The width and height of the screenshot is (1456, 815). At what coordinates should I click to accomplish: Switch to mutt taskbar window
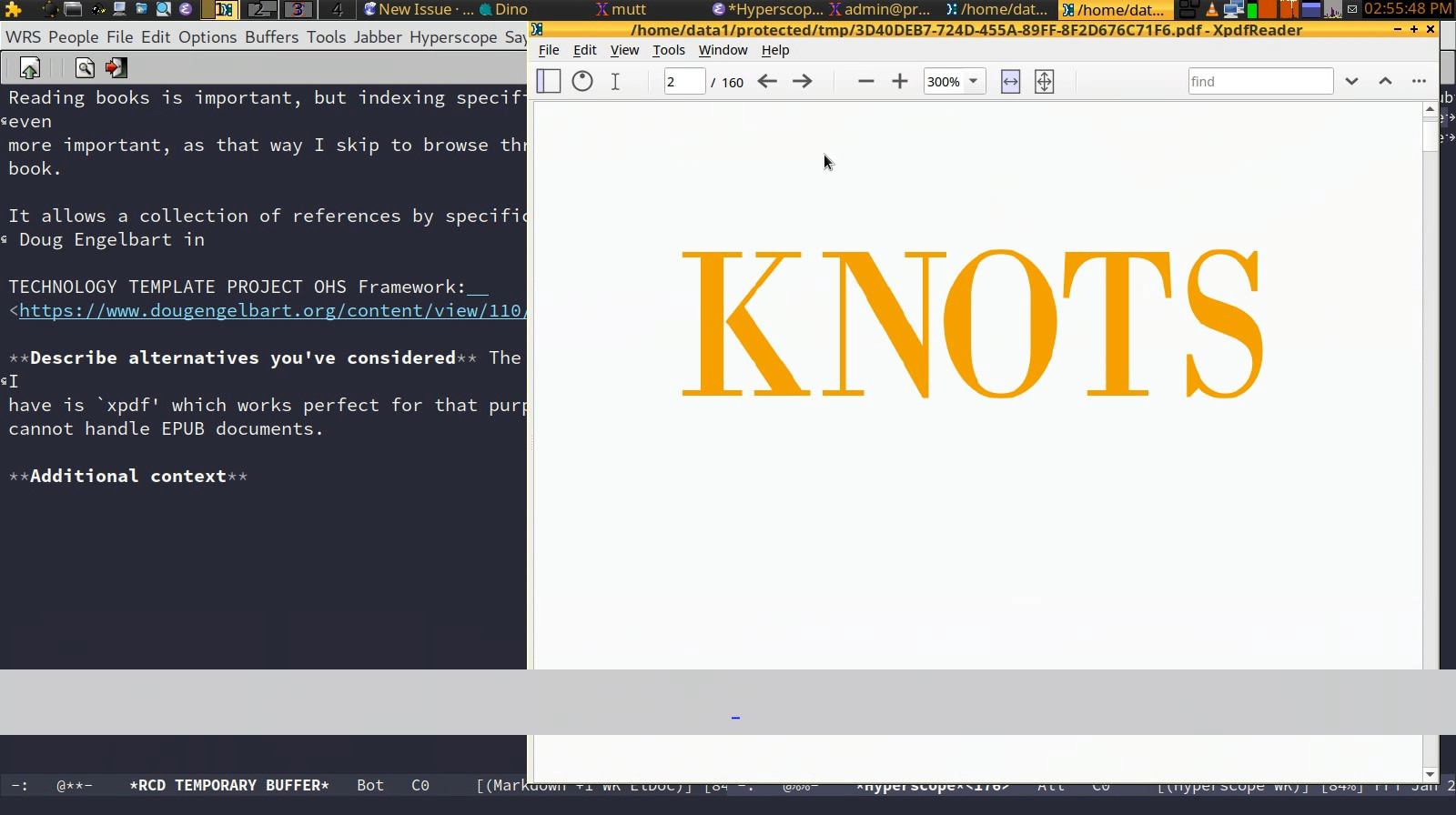(x=621, y=10)
